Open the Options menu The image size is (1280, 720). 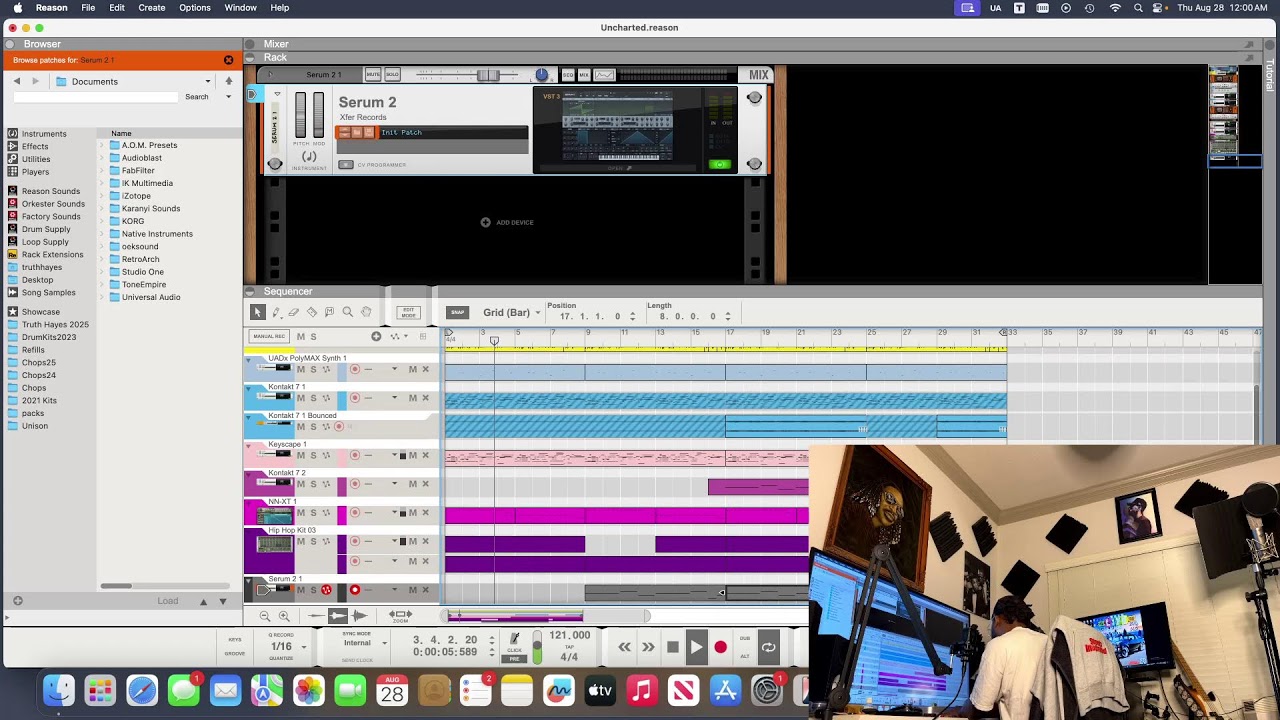tap(195, 8)
